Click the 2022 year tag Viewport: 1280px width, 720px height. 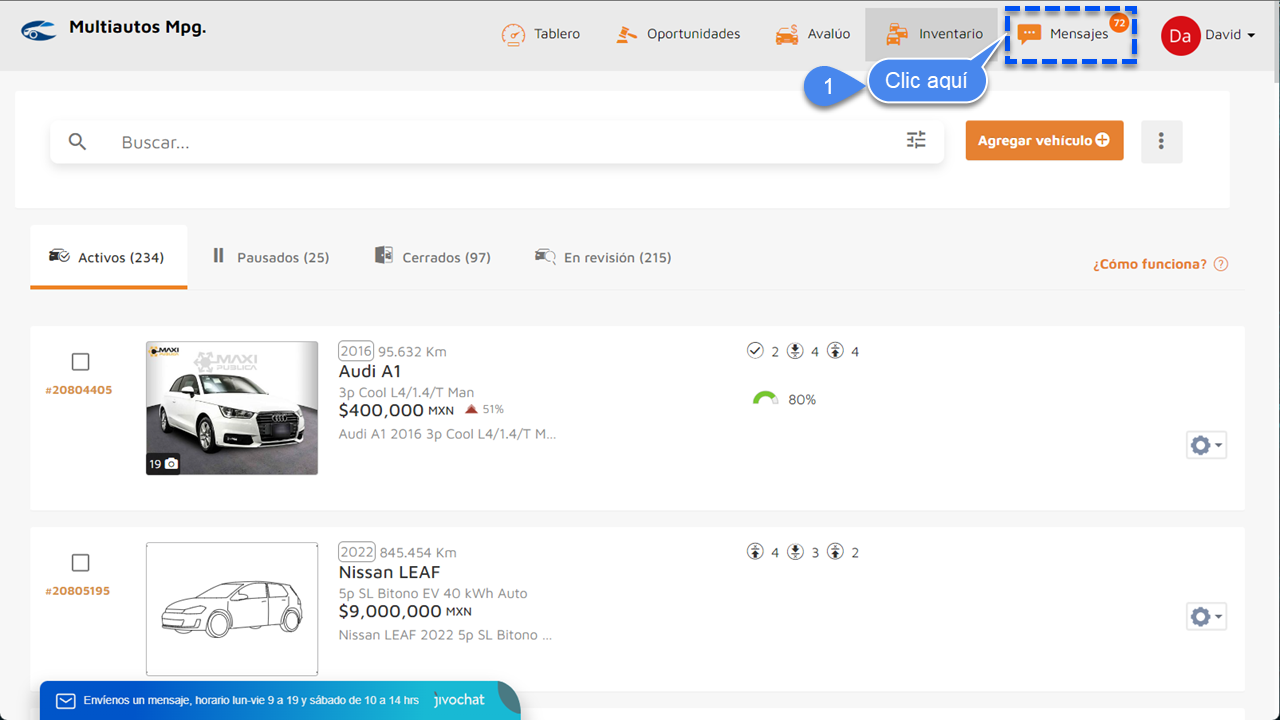tap(357, 552)
